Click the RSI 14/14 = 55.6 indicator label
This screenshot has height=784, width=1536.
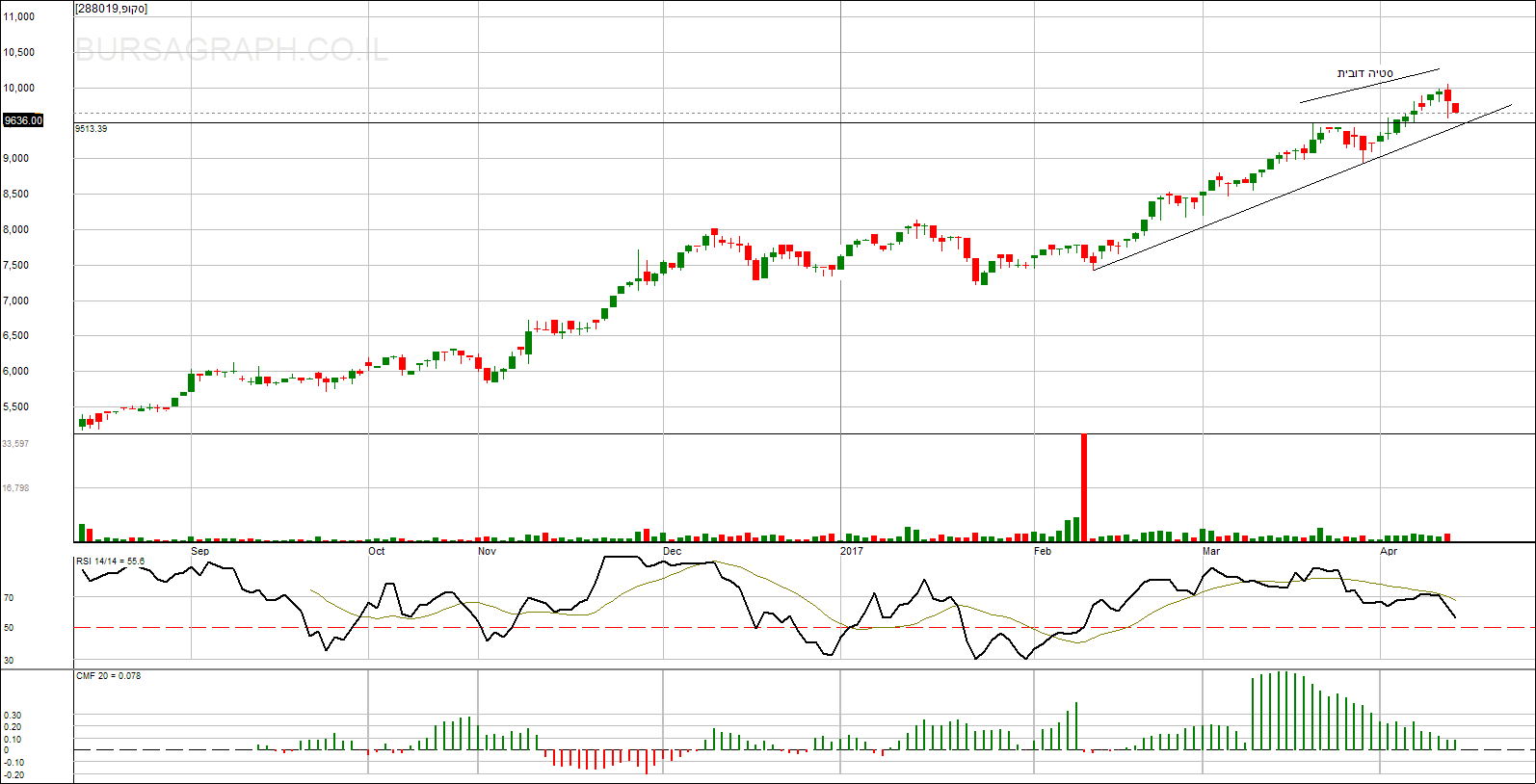coord(110,561)
